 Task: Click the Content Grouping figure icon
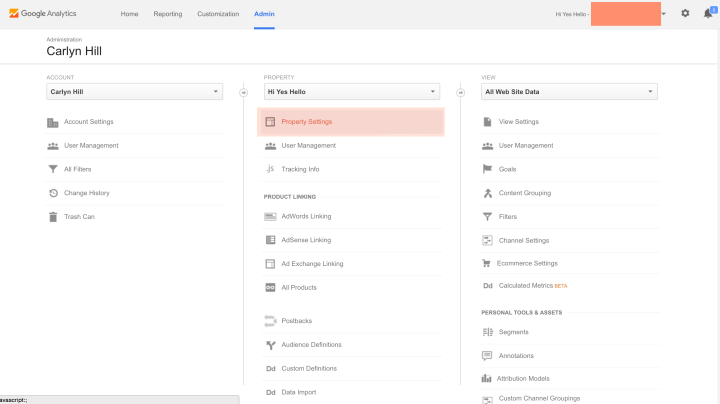pos(488,193)
